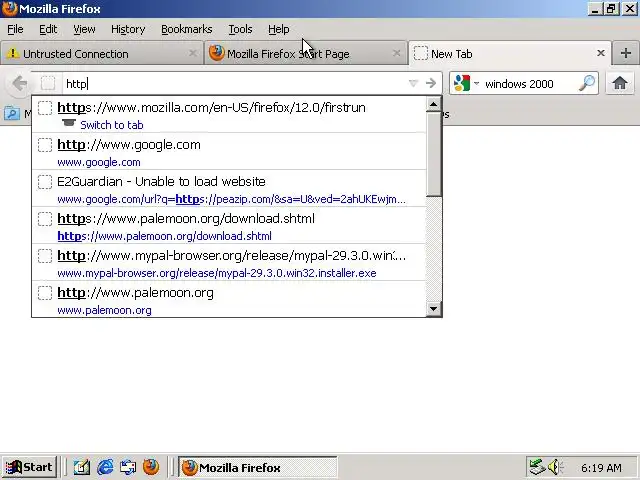The height and width of the screenshot is (480, 640).
Task: Click Mozilla Firefox taskbar button
Action: coord(258,467)
